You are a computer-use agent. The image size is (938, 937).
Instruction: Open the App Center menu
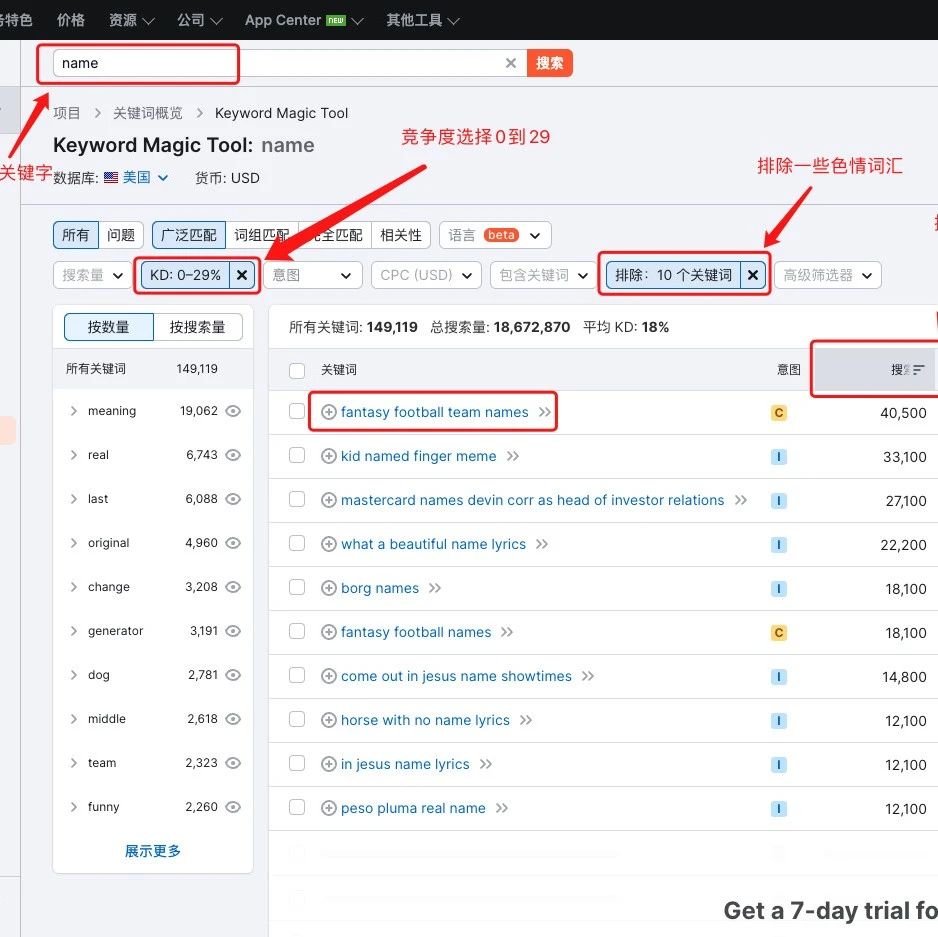(304, 20)
